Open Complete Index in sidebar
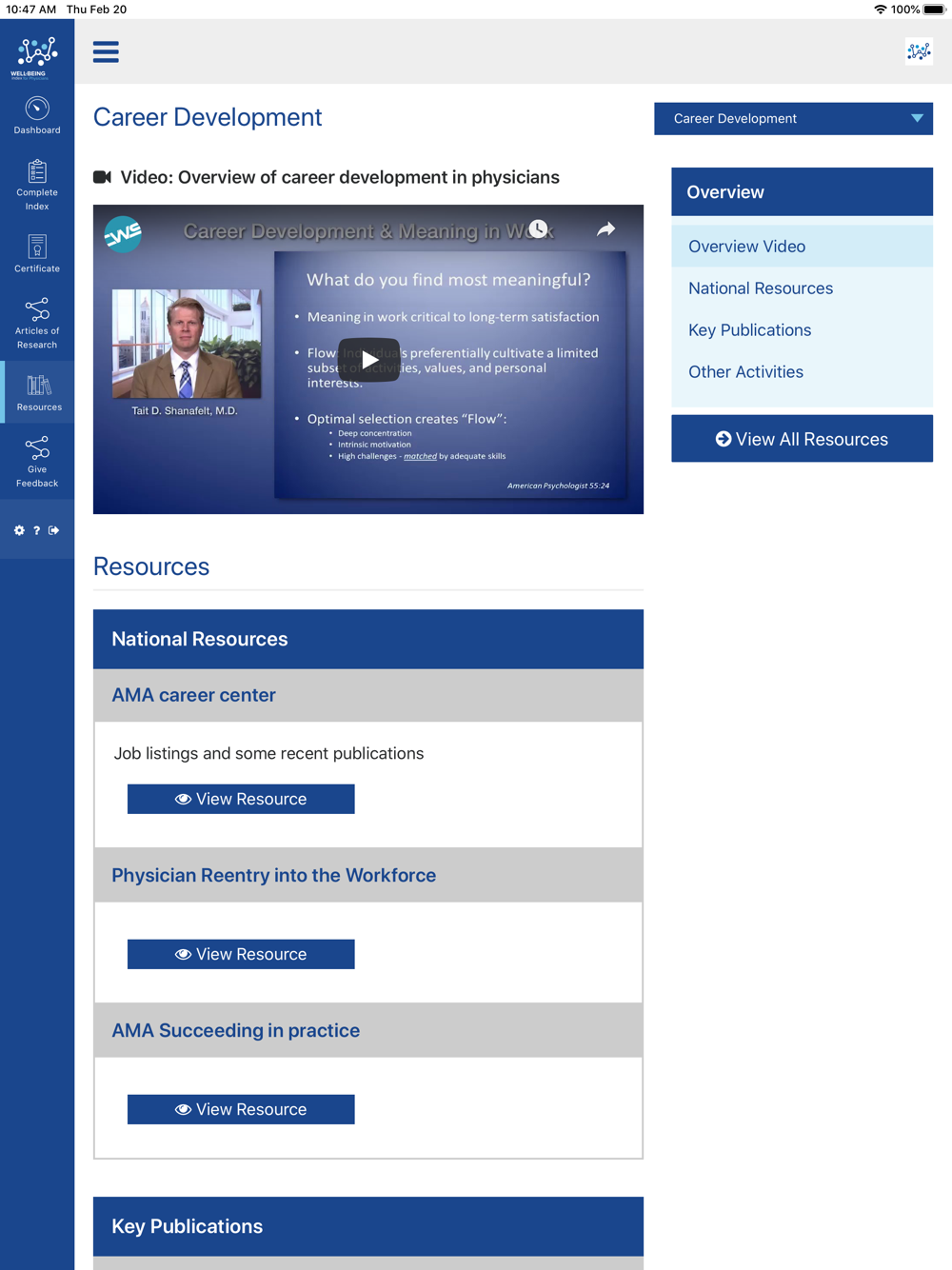The height and width of the screenshot is (1270, 952). pyautogui.click(x=37, y=186)
